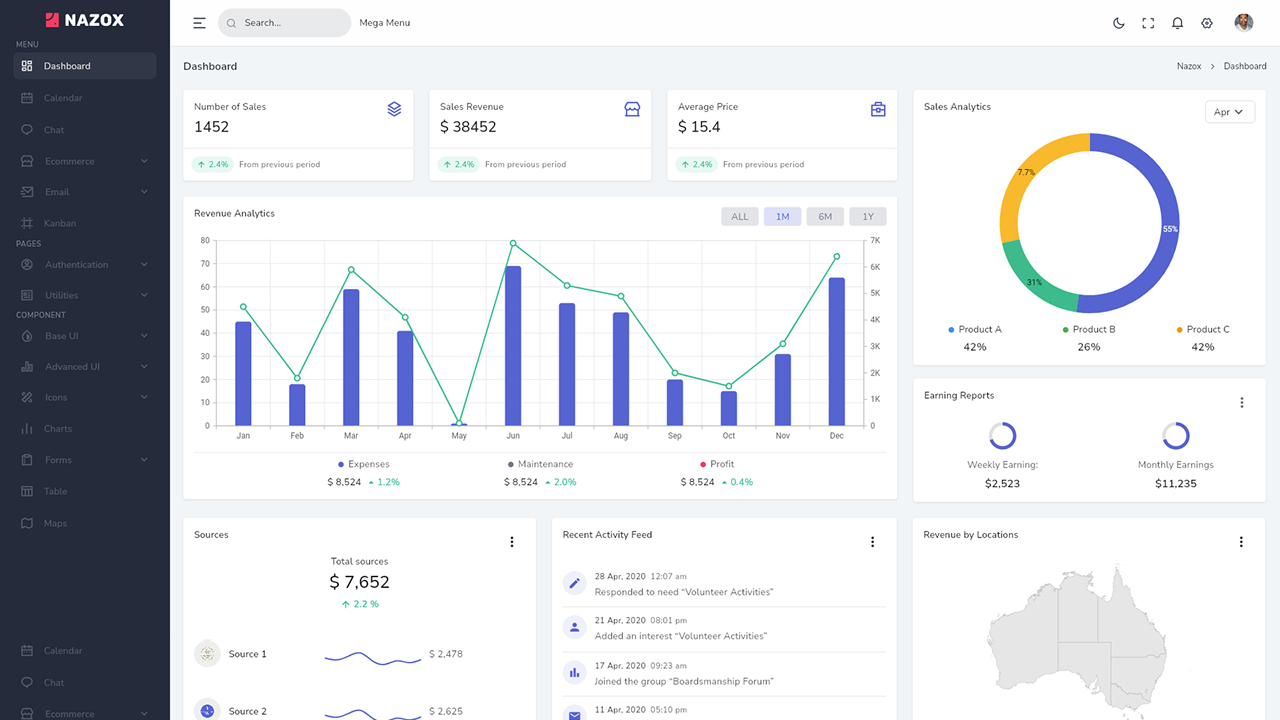
Task: Open the Charts section in the sidebar
Action: click(x=57, y=428)
